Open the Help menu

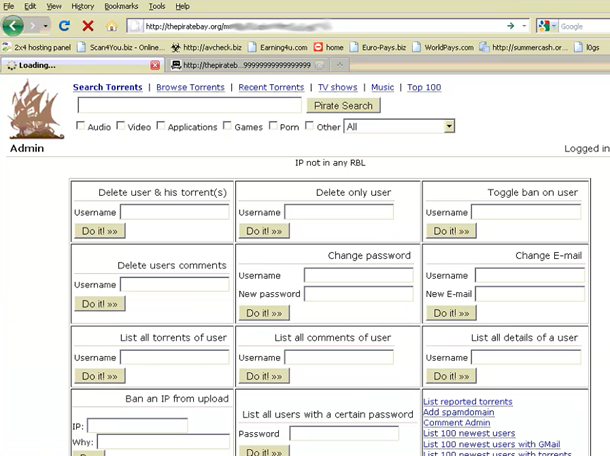(182, 6)
